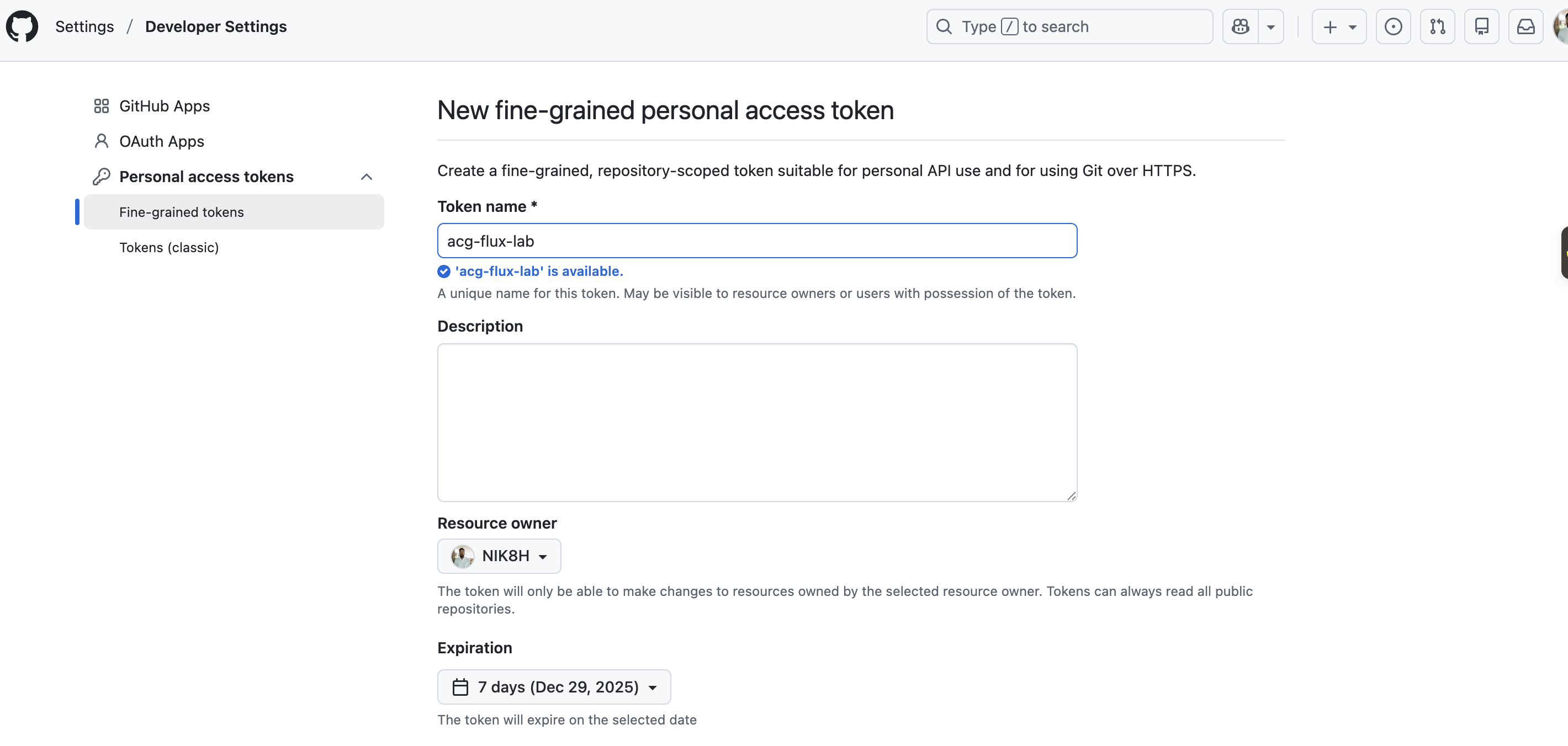The width and height of the screenshot is (1568, 746).
Task: Open the repositories icon in header
Action: [x=1481, y=26]
